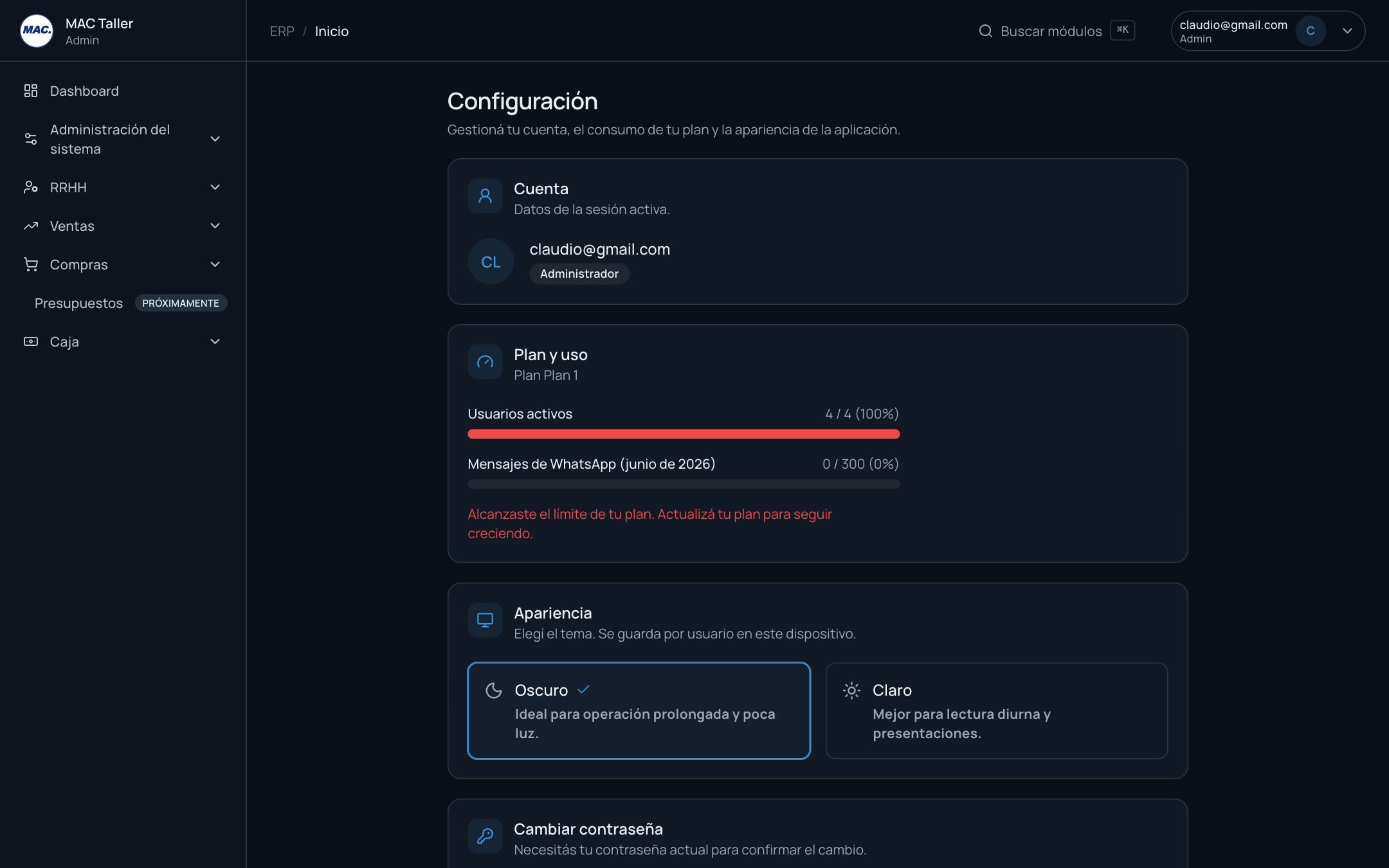Click the search magnifier icon
This screenshot has height=868, width=1389.
click(x=985, y=31)
